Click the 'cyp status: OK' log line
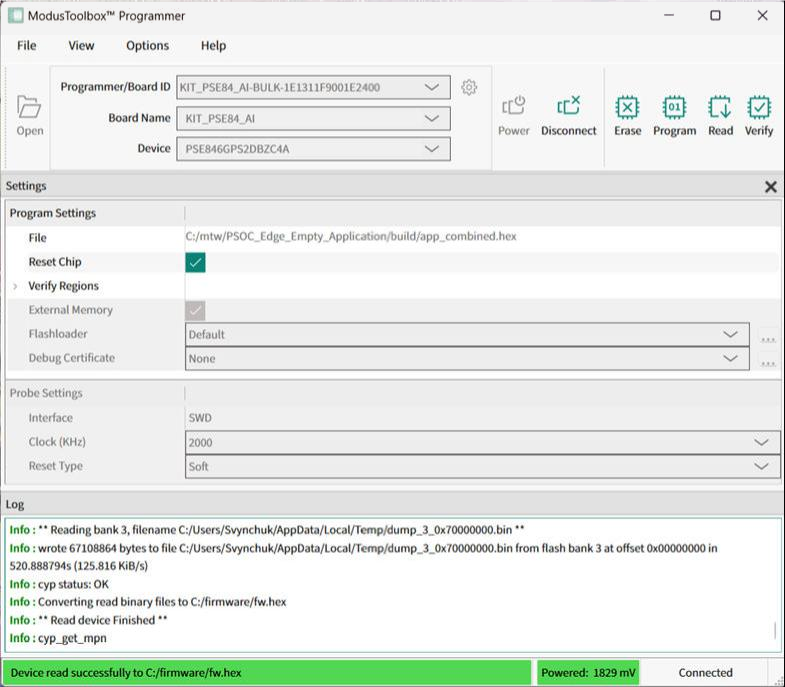785x687 pixels. pos(59,584)
